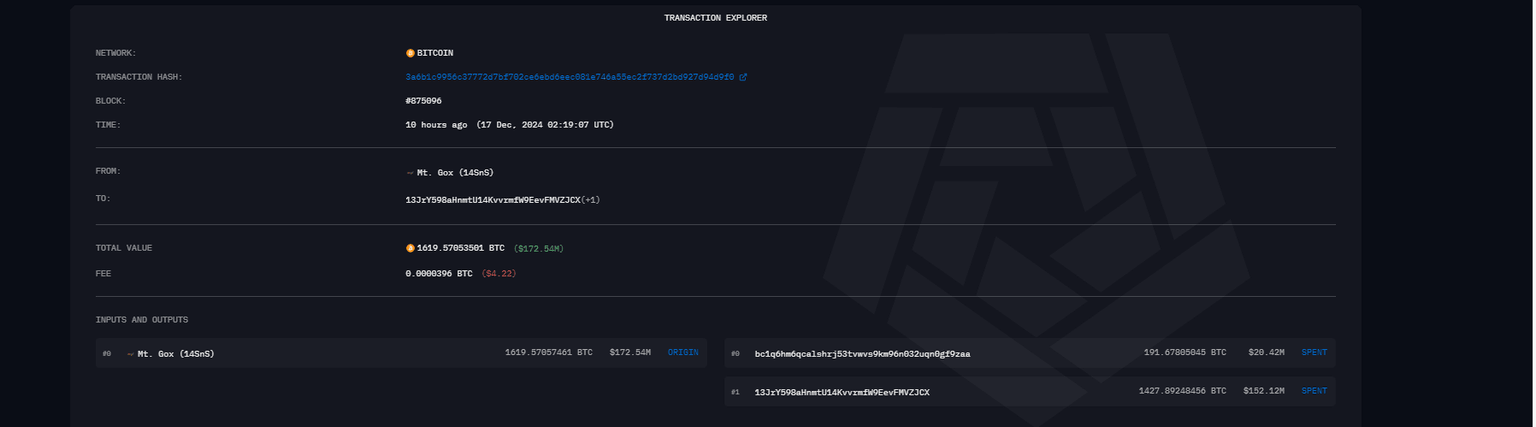The width and height of the screenshot is (1536, 427).
Task: Click the ORIGIN link on input #0
Action: pos(683,353)
